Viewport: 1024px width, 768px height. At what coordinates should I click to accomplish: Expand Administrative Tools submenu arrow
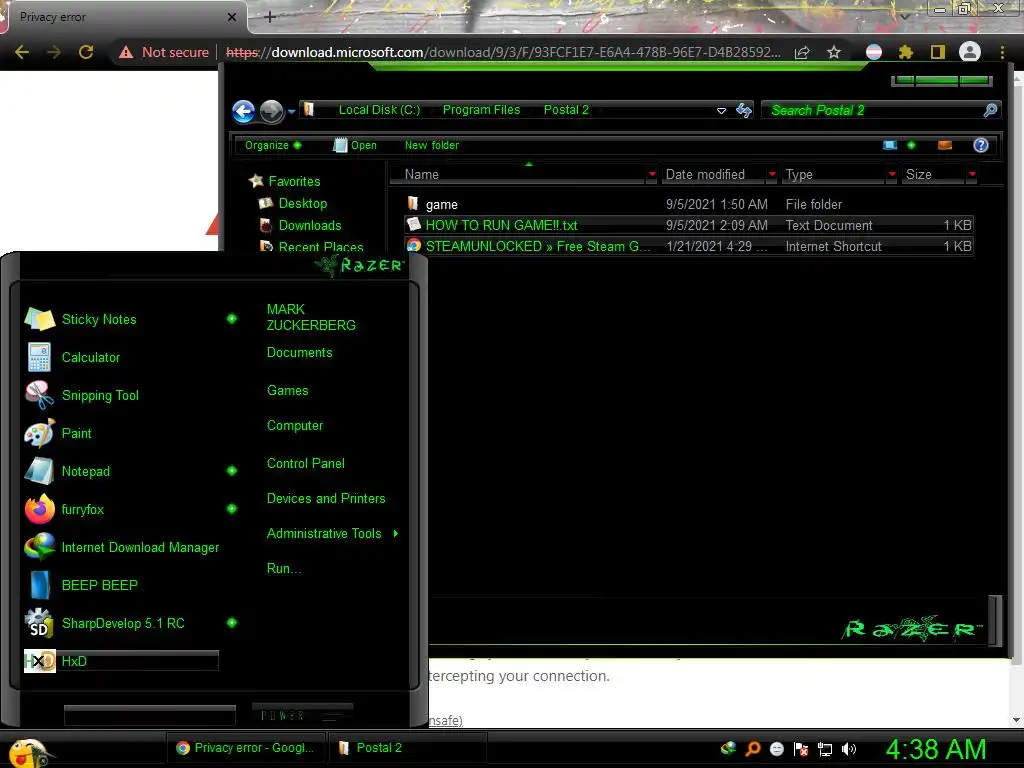pyautogui.click(x=396, y=534)
